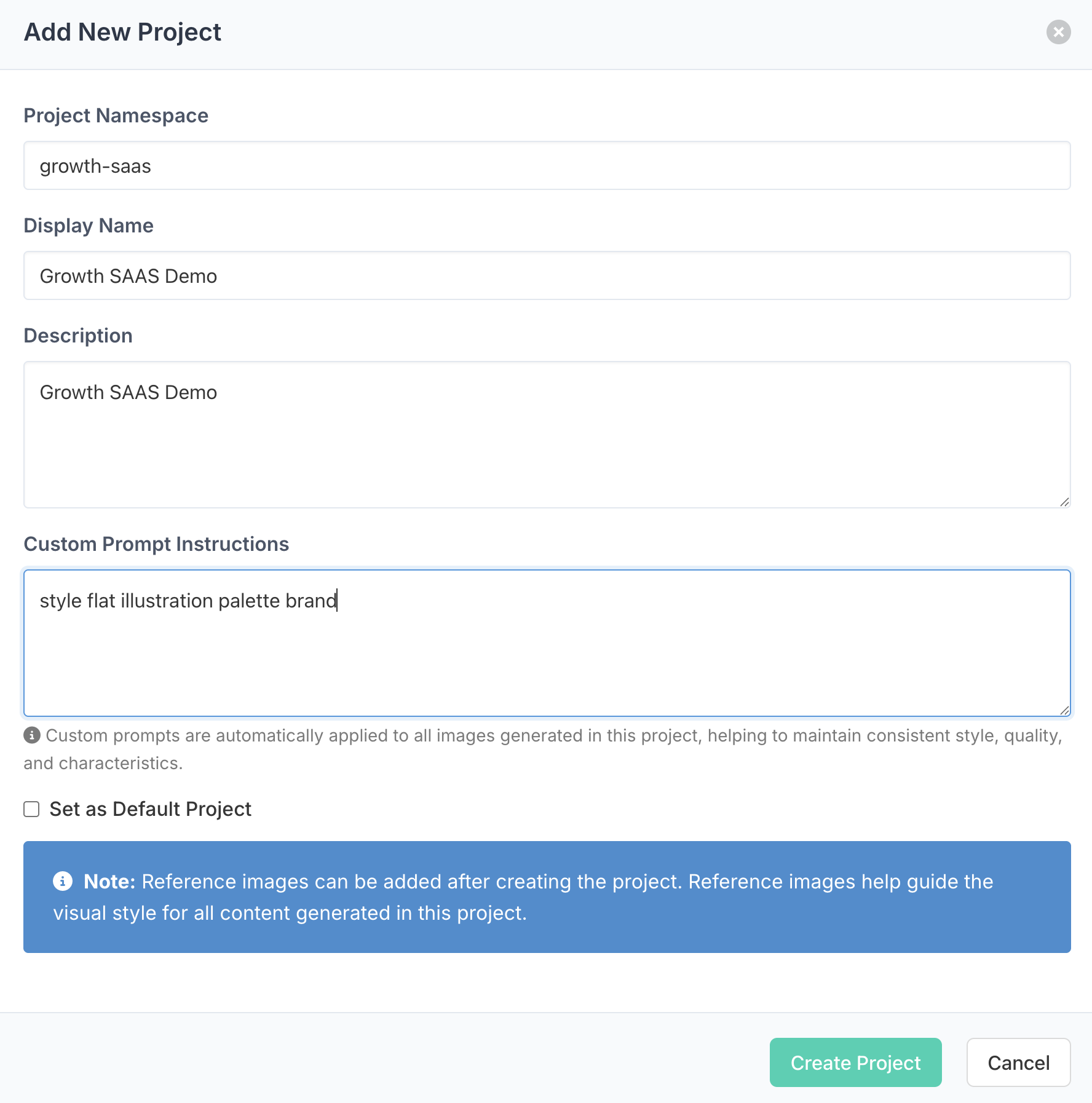Enable Set as Default Project checkbox

pyautogui.click(x=31, y=809)
